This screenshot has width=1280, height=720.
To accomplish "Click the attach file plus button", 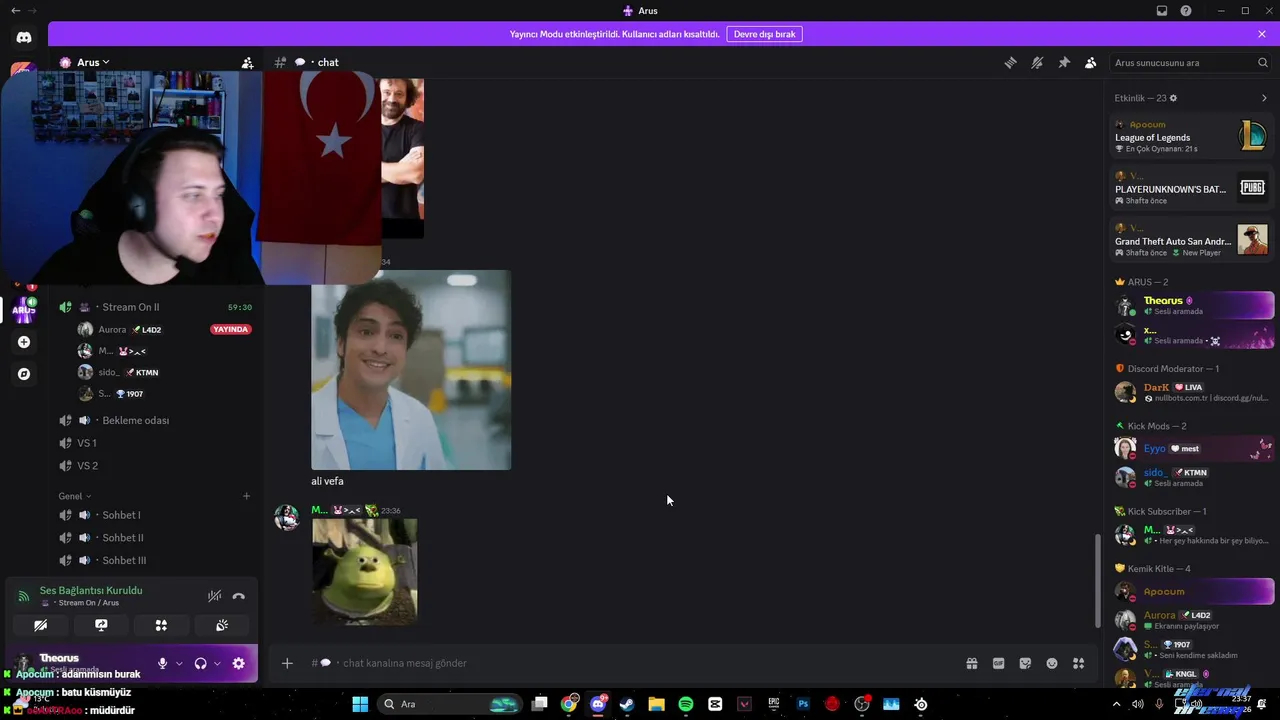I will [x=287, y=663].
